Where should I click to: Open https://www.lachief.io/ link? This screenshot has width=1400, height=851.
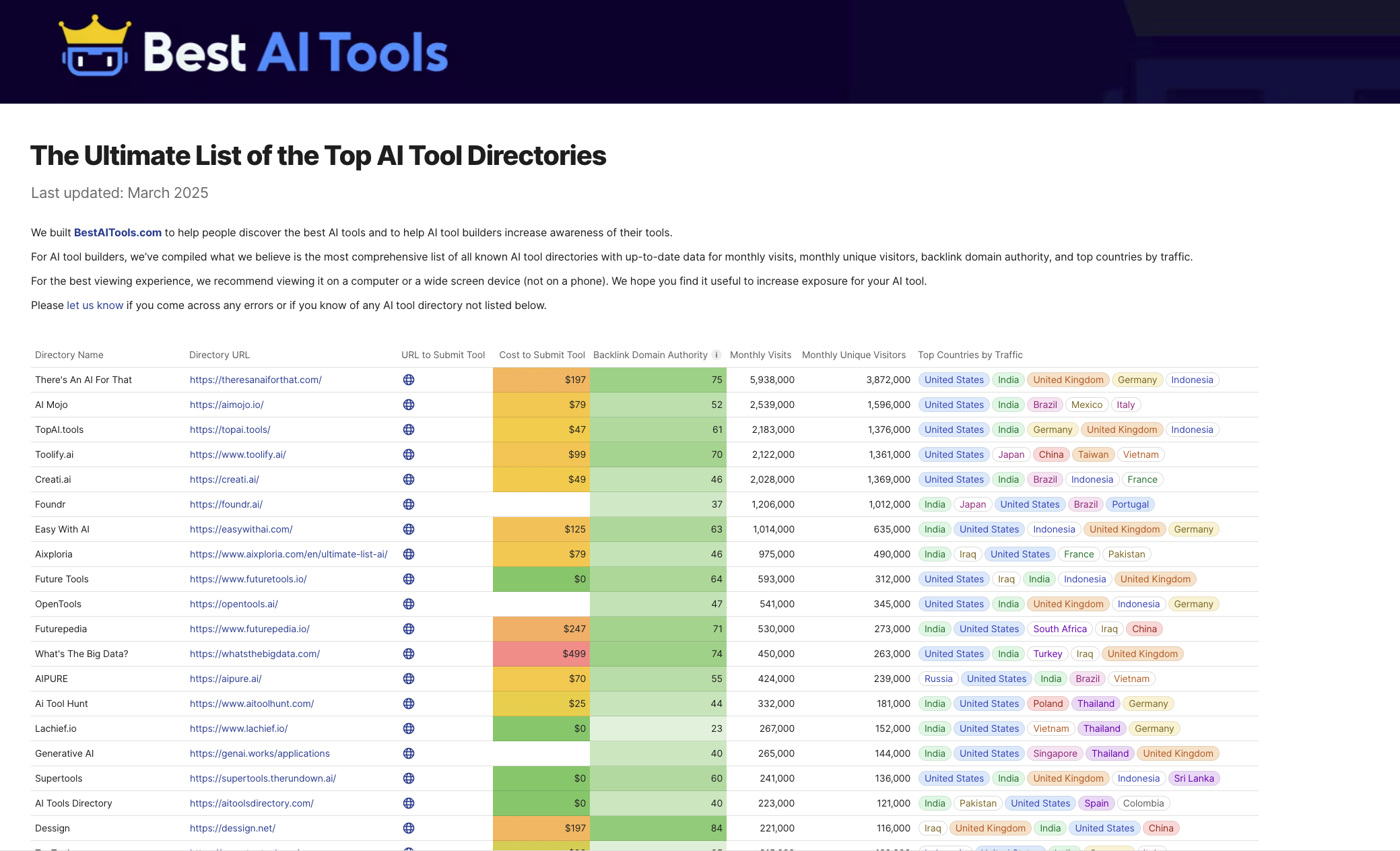tap(238, 728)
